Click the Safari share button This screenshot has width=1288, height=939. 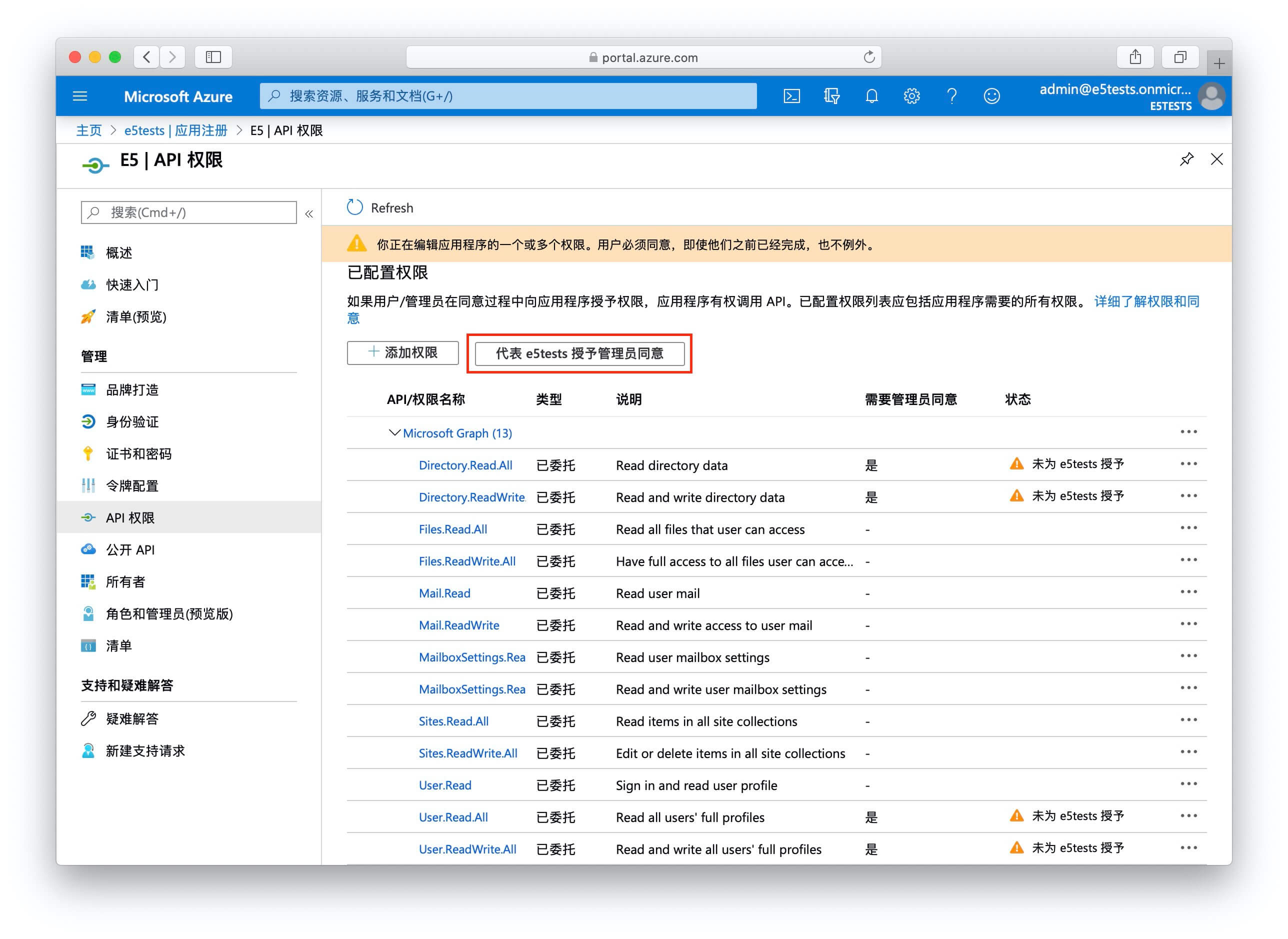tap(1135, 57)
